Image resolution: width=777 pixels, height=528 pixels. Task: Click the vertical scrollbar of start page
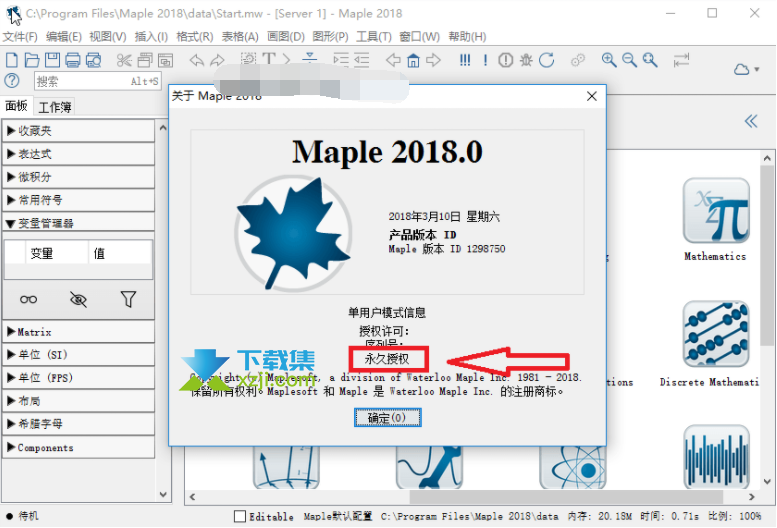pos(767,256)
